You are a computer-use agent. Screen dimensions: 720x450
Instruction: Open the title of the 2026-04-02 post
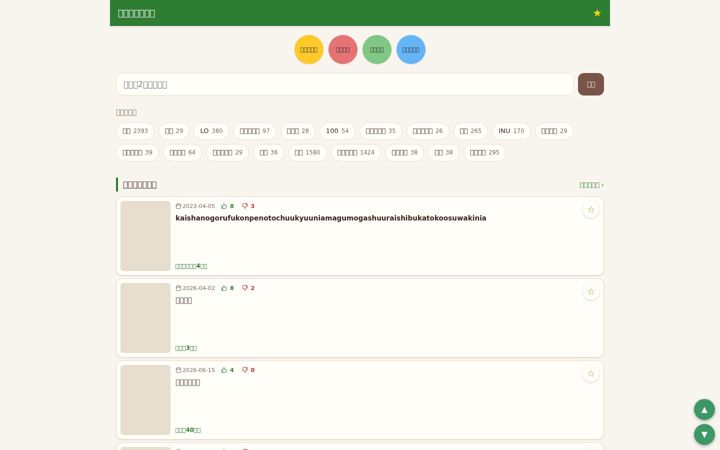184,300
